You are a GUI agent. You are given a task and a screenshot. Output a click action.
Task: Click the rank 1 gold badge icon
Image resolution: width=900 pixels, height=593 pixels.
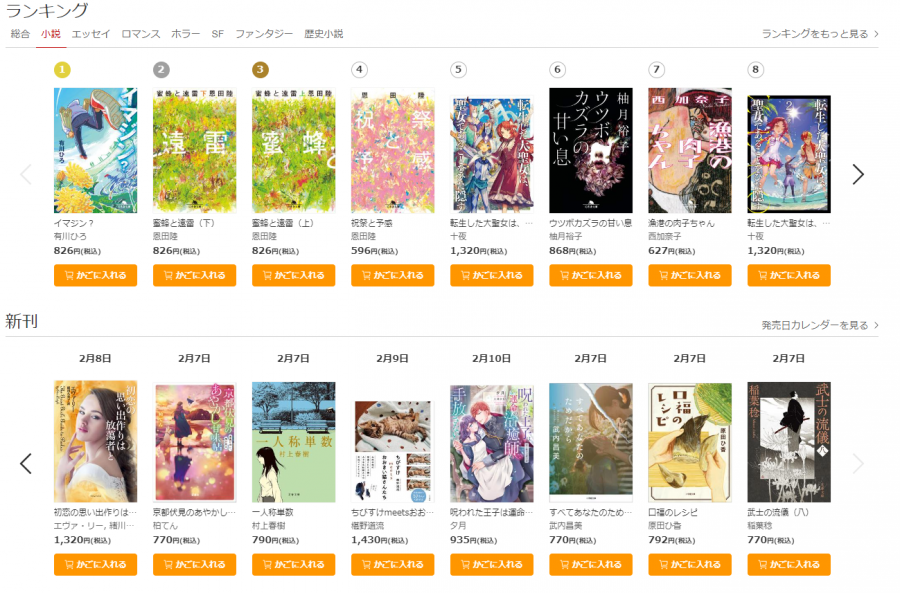point(62,70)
